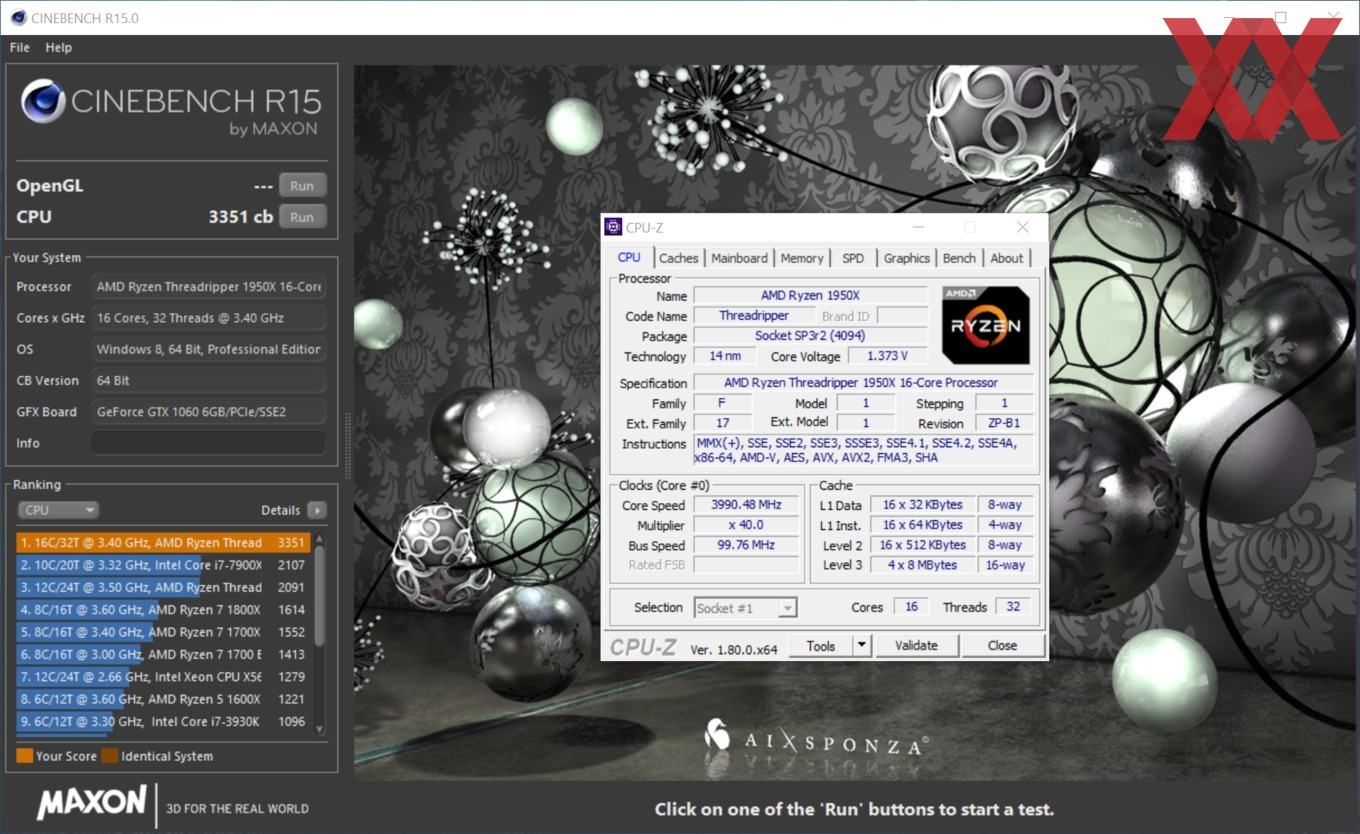Viewport: 1360px width, 834px height.
Task: Click the GFX Board field GeForce GTX 1060
Action: (209, 412)
